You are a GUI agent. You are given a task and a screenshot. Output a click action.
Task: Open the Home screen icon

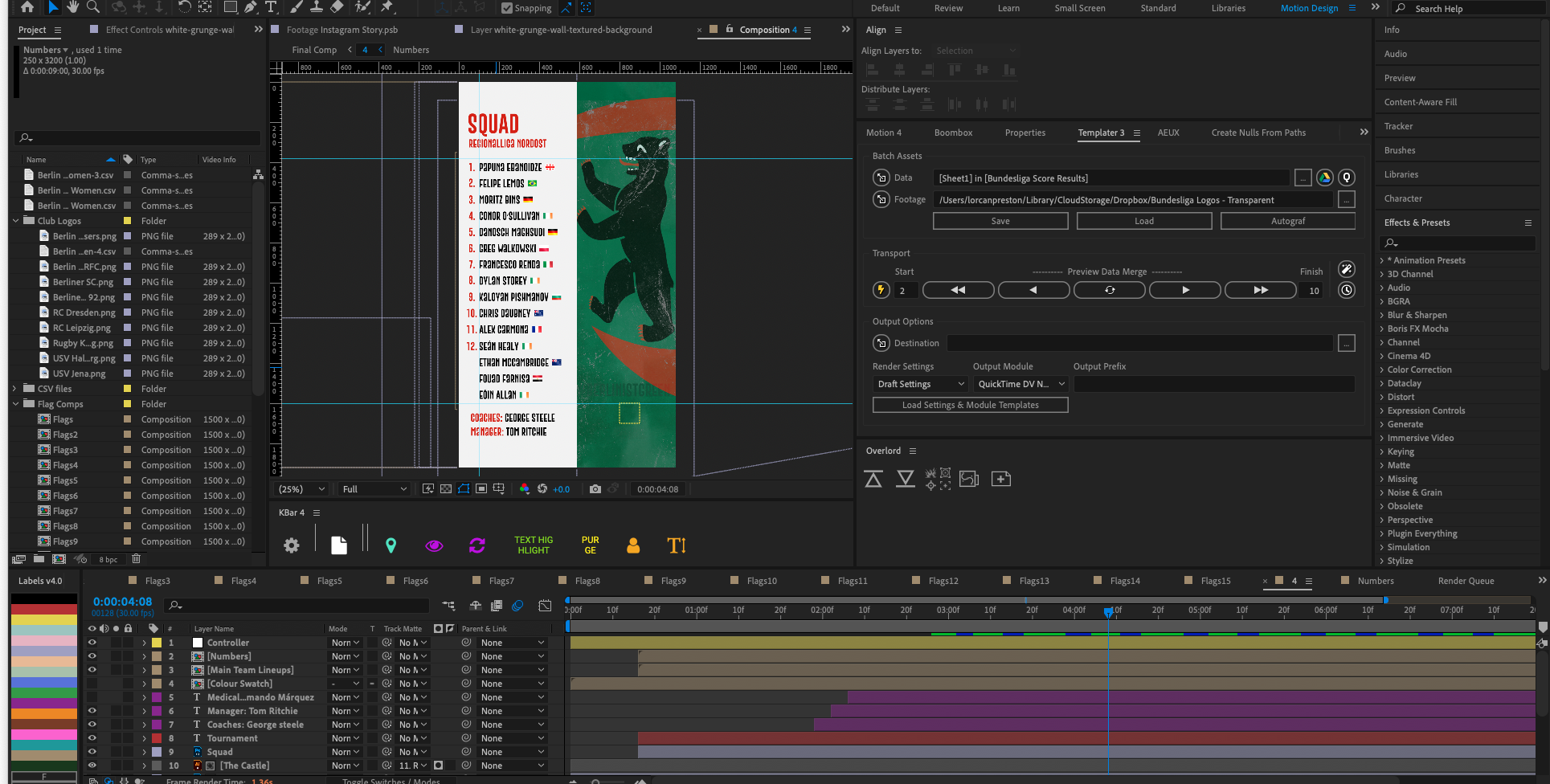27,7
